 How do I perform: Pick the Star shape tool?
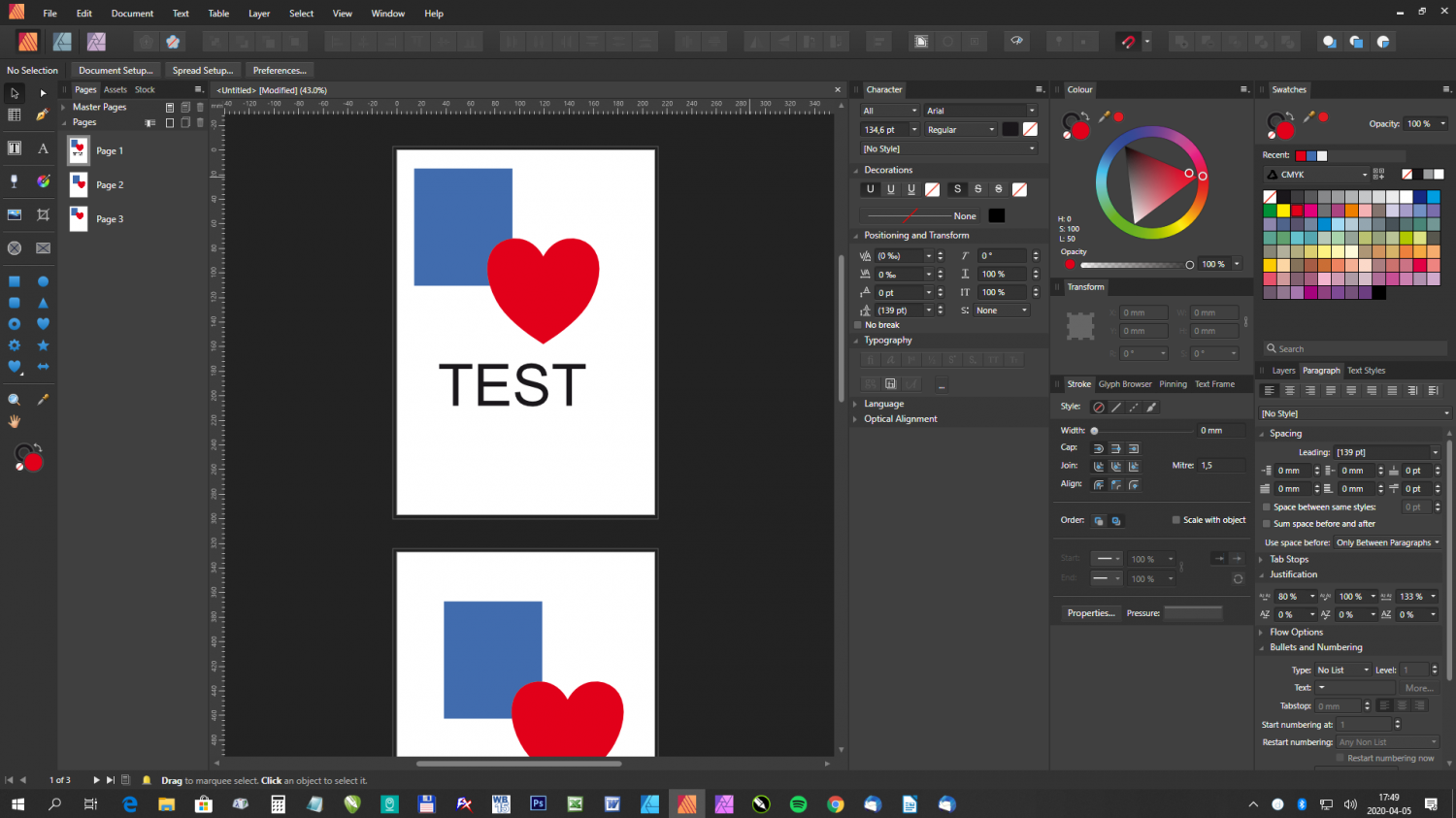coord(43,345)
